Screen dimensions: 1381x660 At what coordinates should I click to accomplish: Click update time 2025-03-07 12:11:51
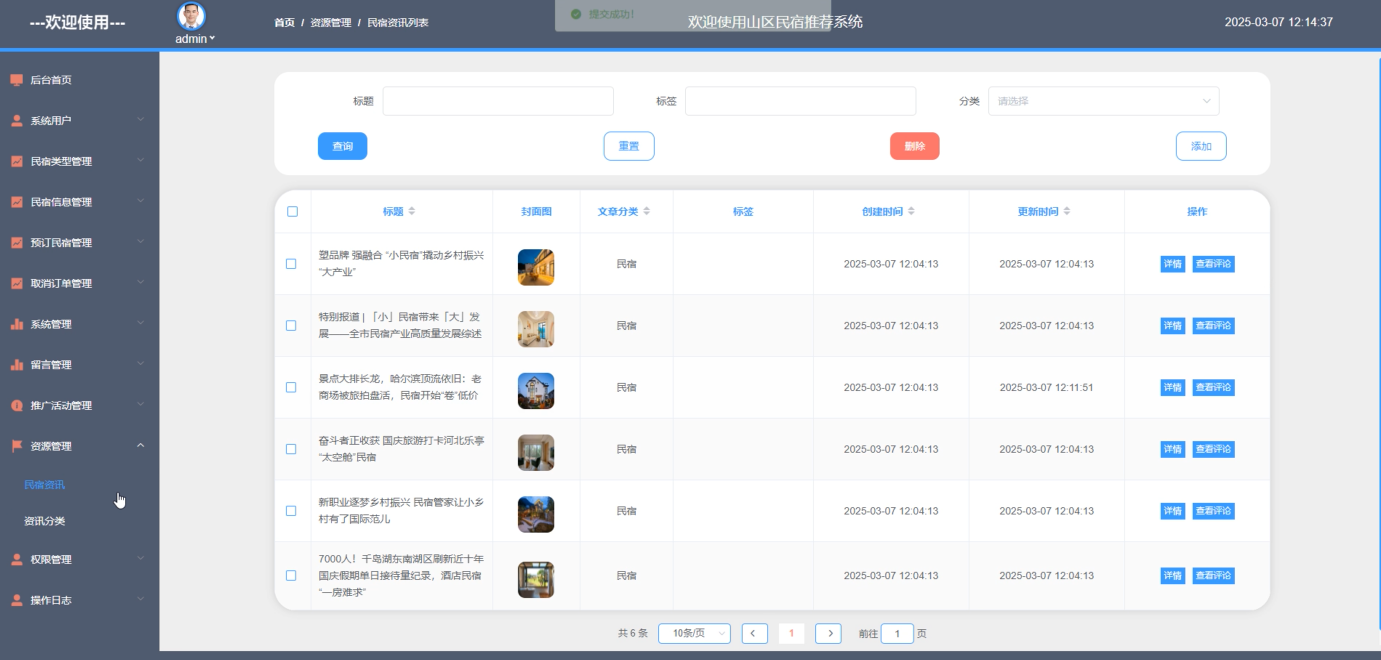pos(1046,387)
